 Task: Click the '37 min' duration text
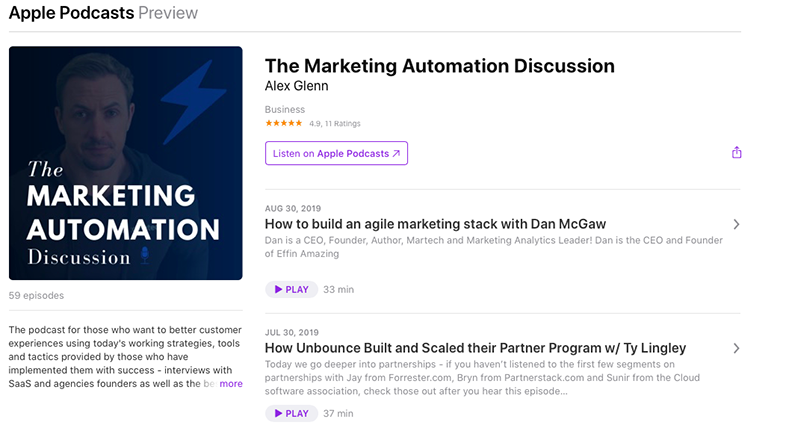(338, 413)
